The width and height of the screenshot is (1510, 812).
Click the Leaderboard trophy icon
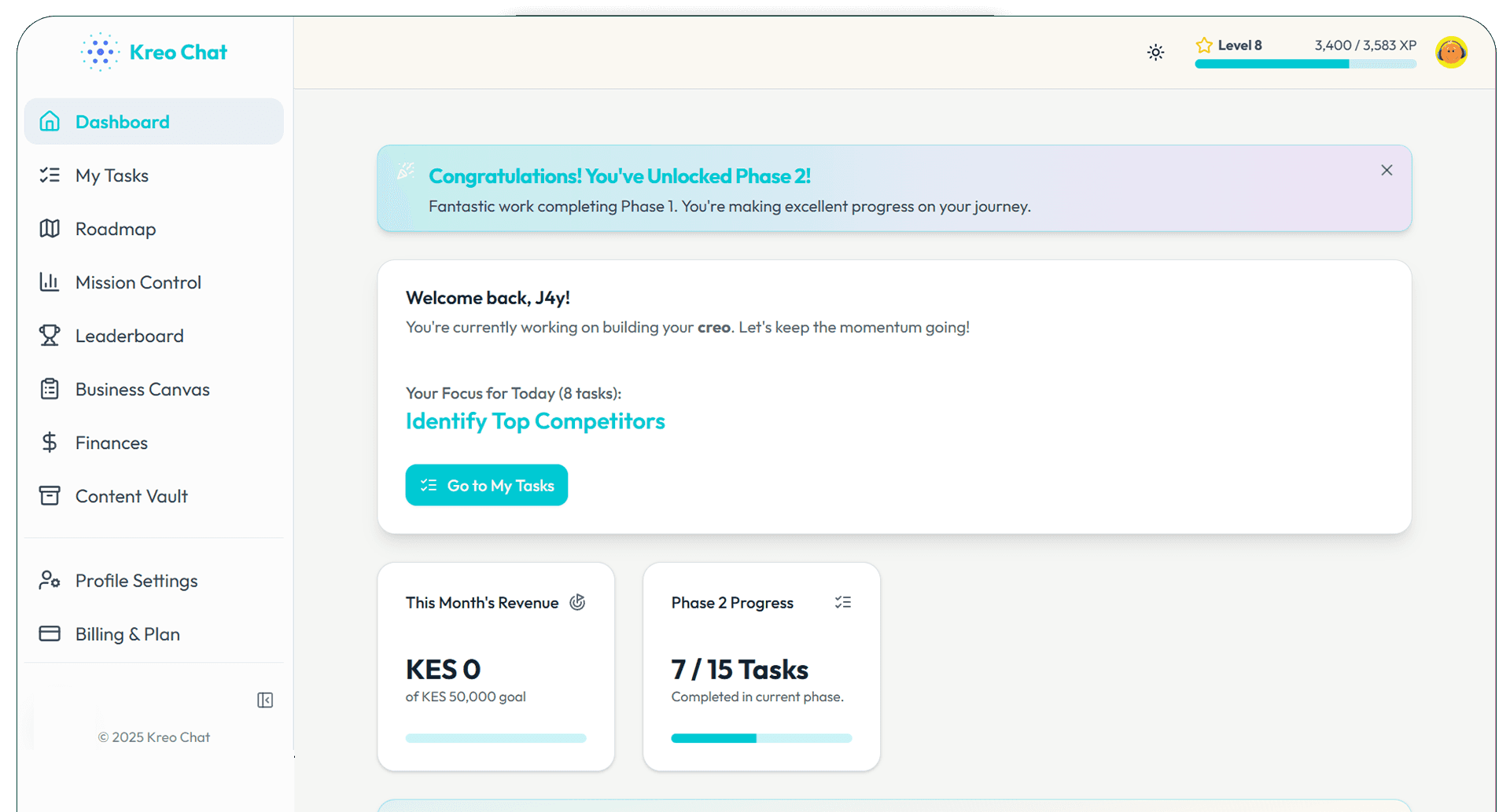(50, 336)
